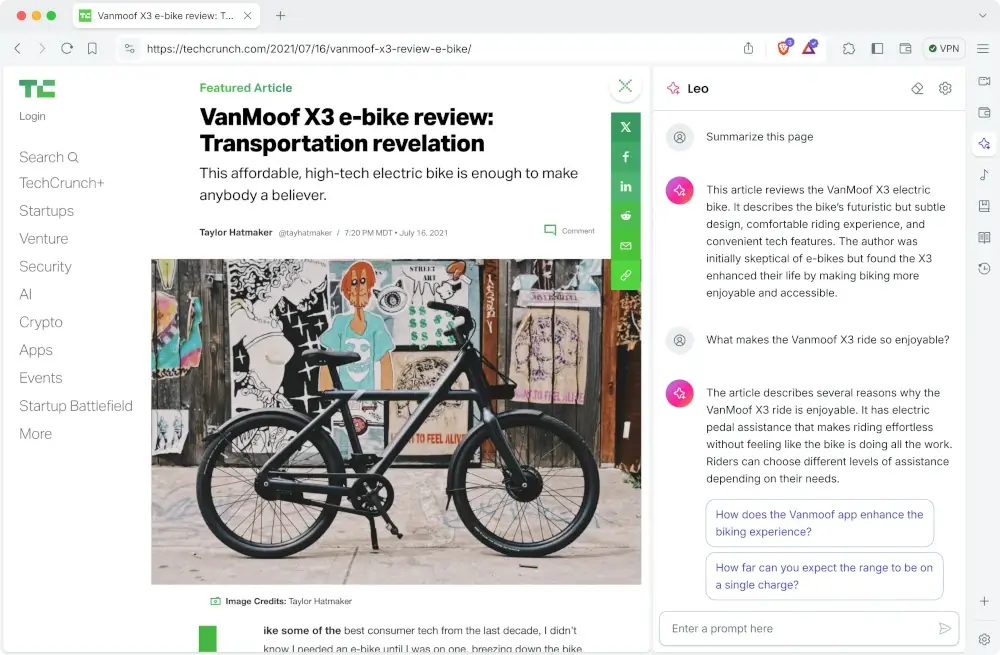The image size is (1000, 655).
Task: Toggle the VPN button
Action: (x=944, y=48)
